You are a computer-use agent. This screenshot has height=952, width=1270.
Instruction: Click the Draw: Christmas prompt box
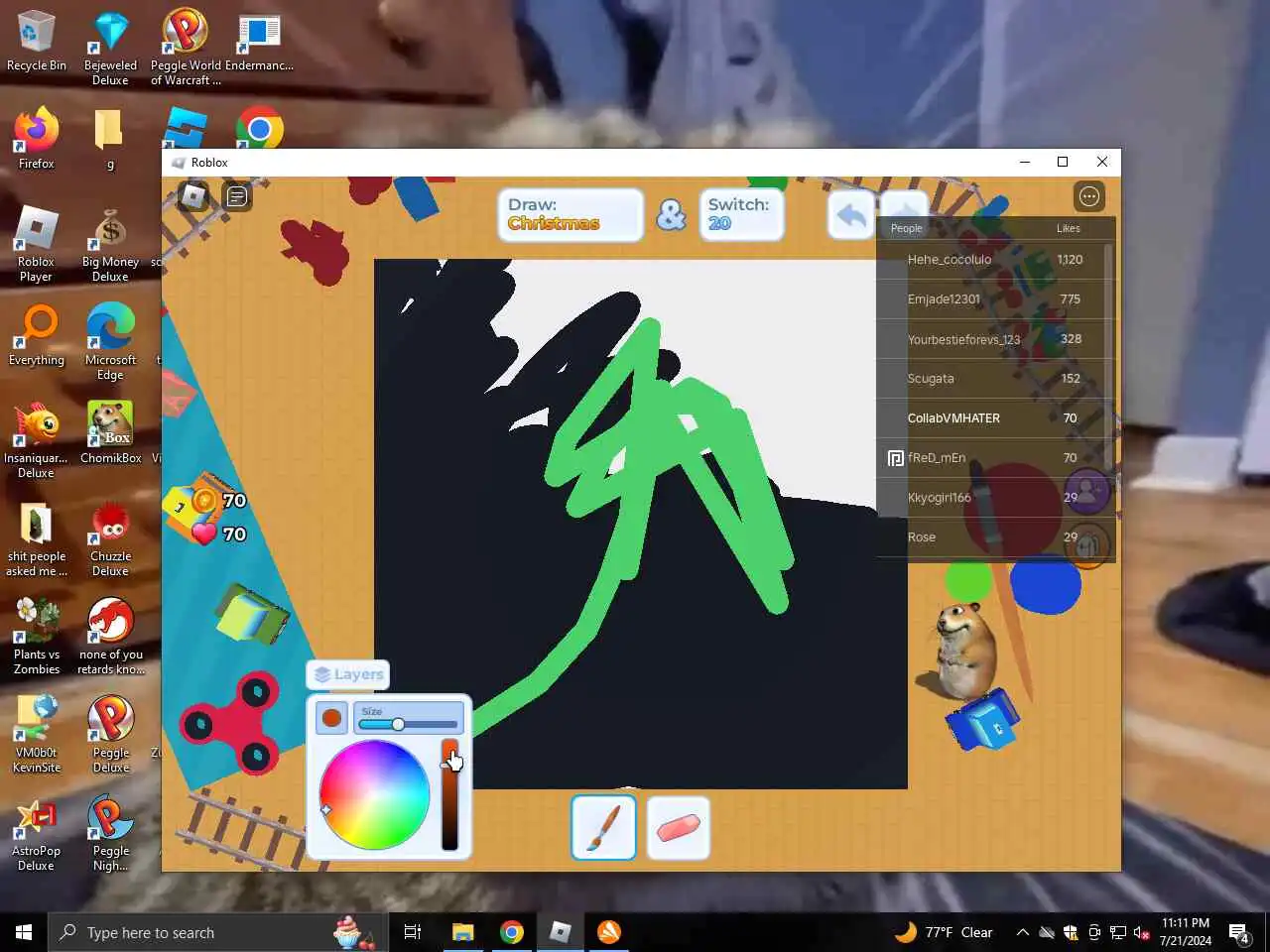pyautogui.click(x=570, y=214)
